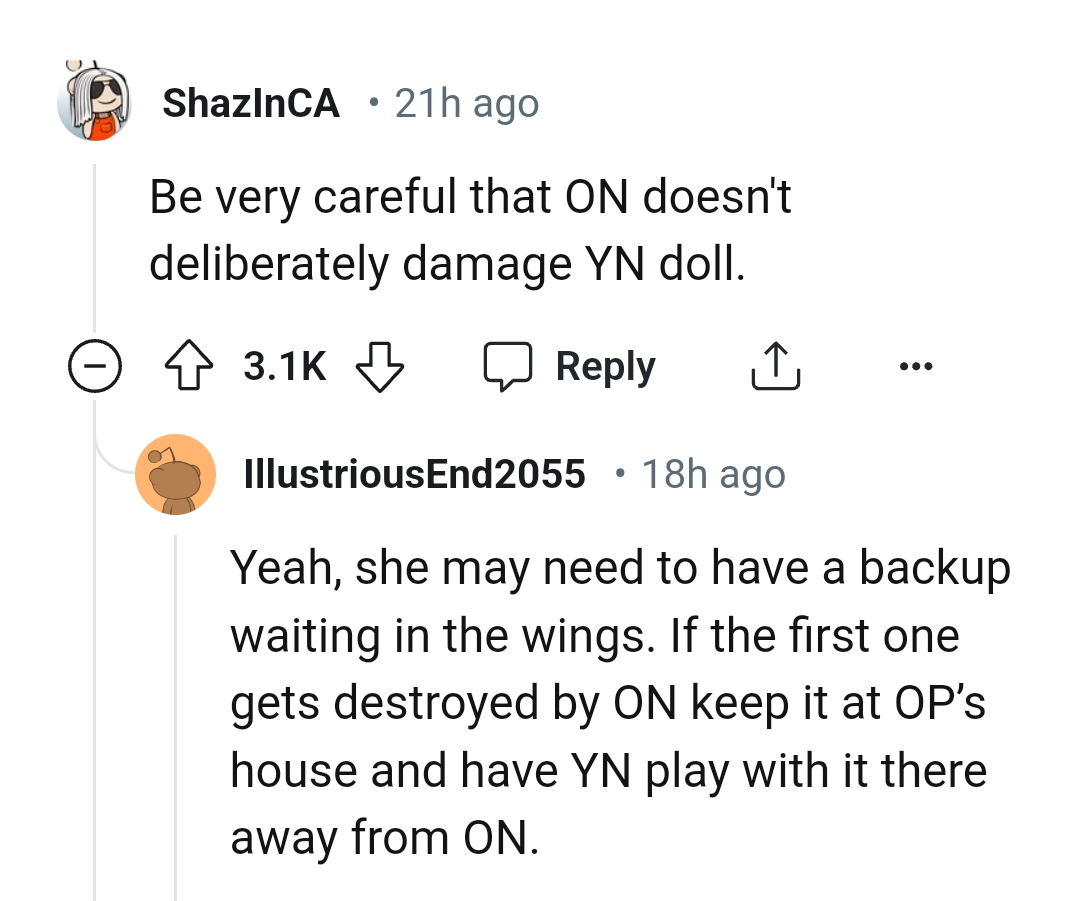Open ShazInCA's profile via username
Screen dimensions: 1080x901
(252, 101)
